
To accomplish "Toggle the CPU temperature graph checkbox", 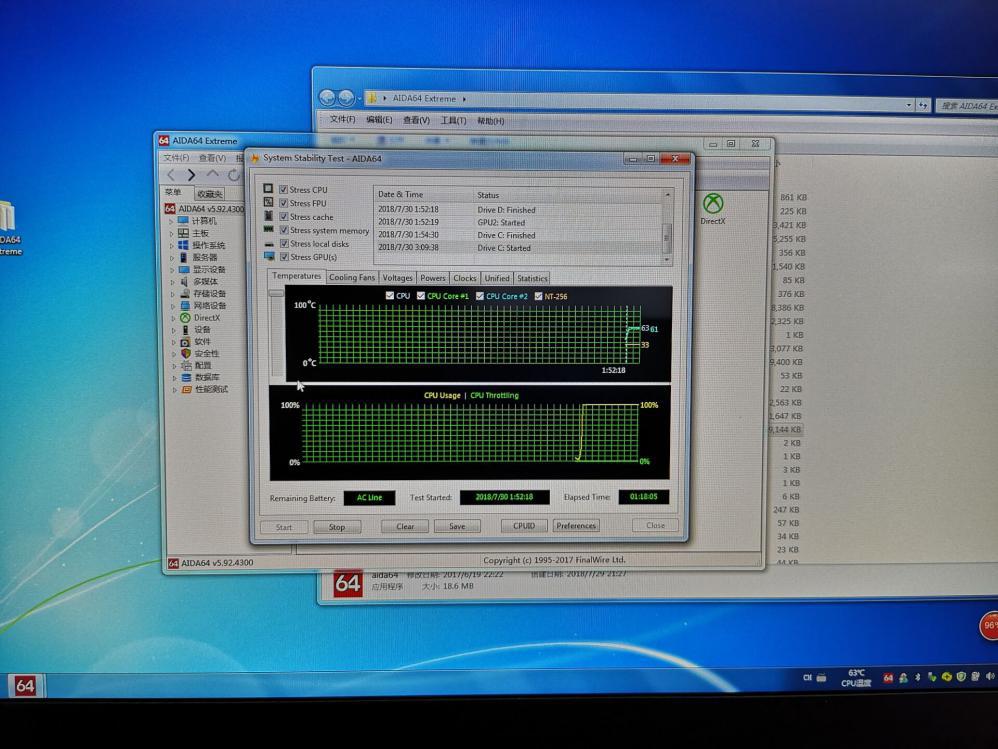I will point(390,295).
